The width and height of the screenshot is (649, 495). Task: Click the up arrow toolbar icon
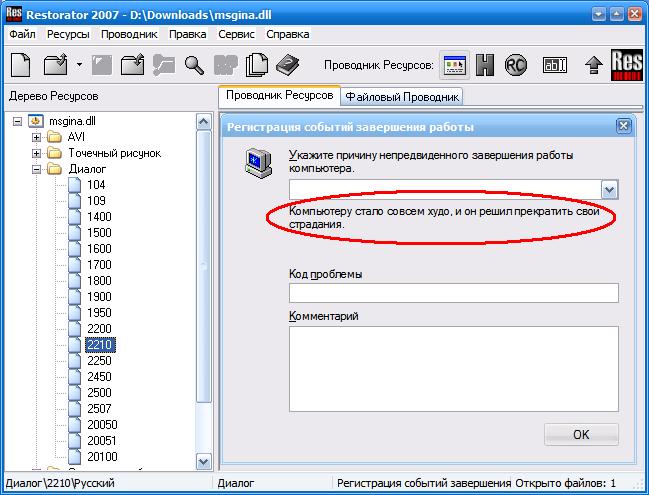coord(594,65)
